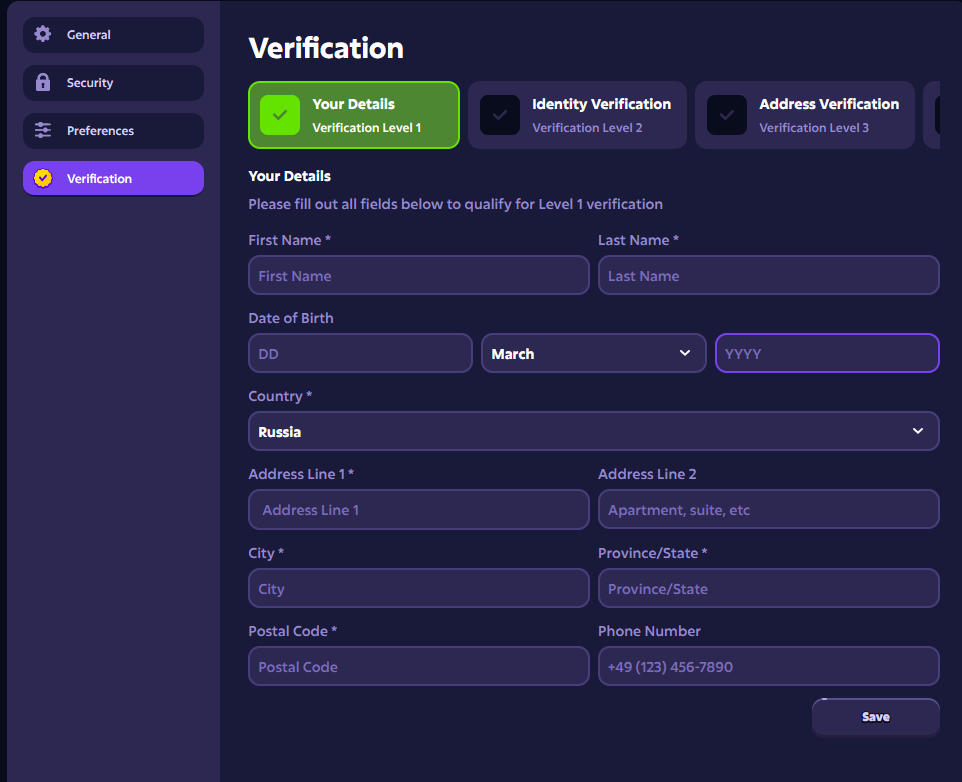This screenshot has width=962, height=782.
Task: Select the Verification sidebar item
Action: 114,178
